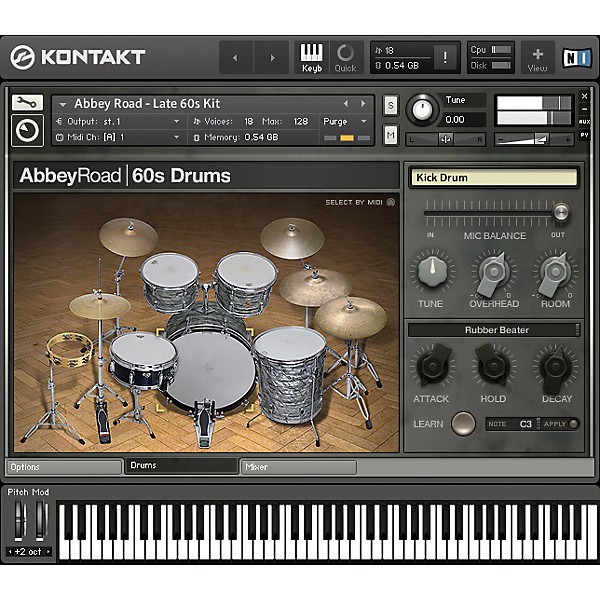
Task: Click the master Tune knob
Action: [421, 110]
